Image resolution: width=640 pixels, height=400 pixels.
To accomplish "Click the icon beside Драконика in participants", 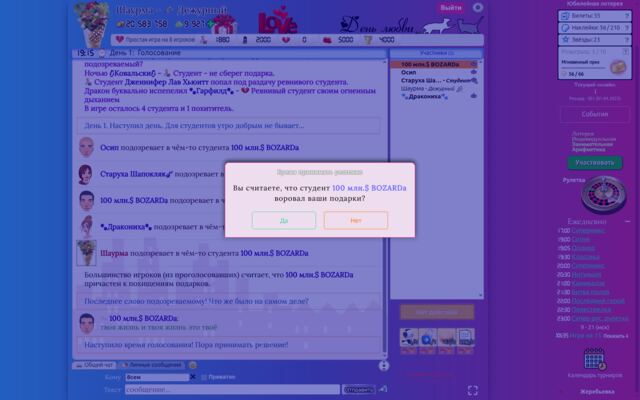I will click(473, 96).
